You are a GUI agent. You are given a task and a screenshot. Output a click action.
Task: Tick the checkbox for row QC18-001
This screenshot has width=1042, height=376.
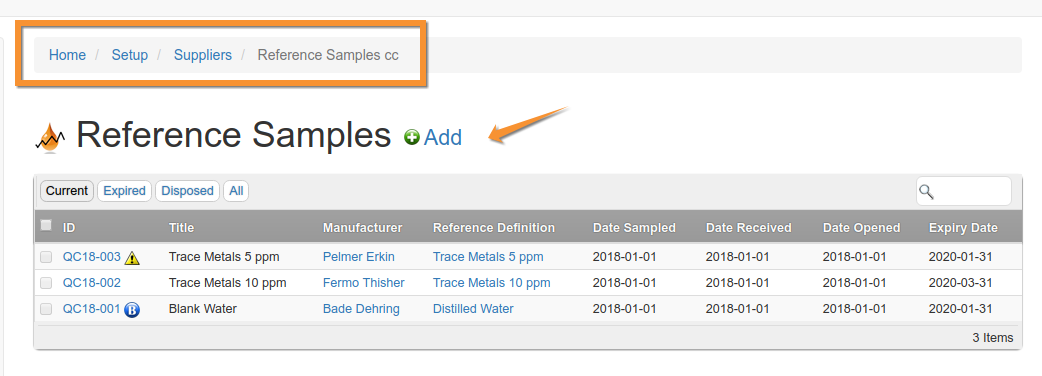[x=46, y=309]
